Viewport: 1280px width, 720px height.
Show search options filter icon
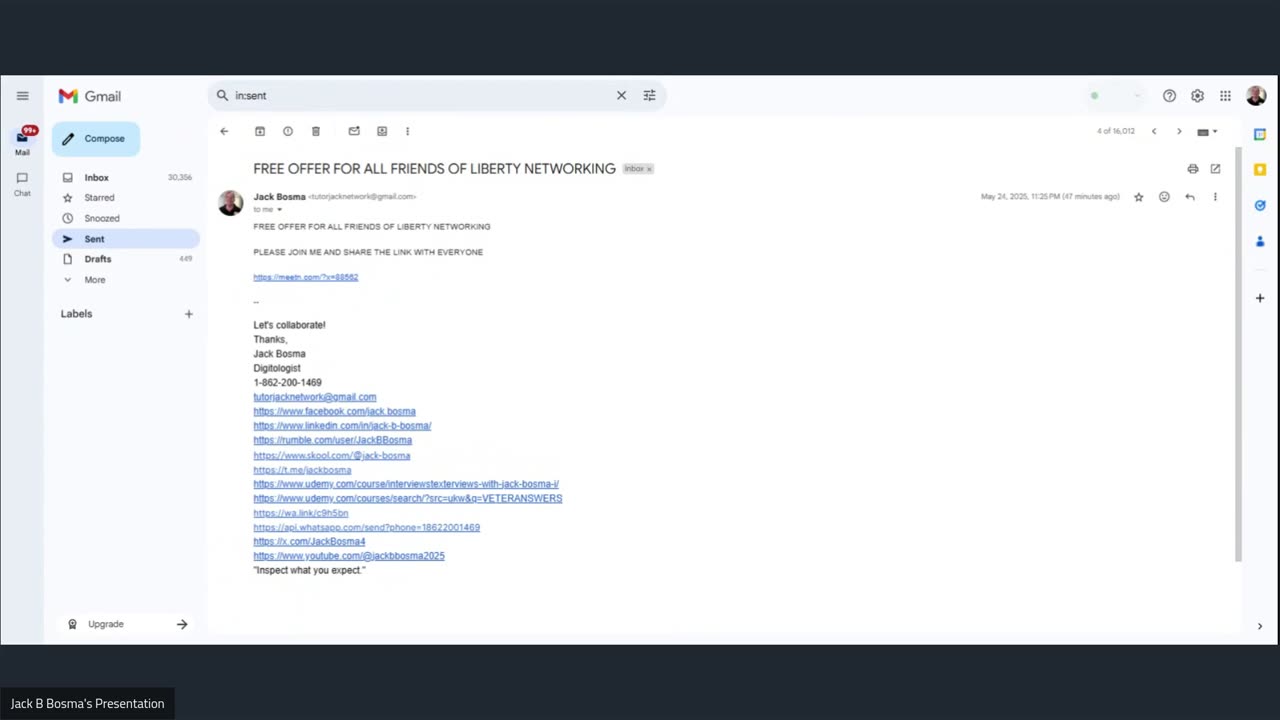(x=649, y=96)
